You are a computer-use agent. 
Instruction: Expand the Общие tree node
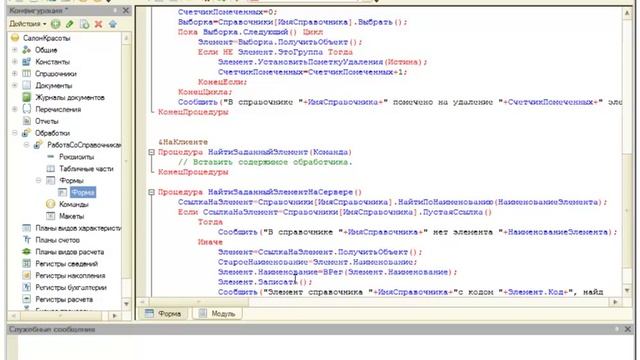pos(15,50)
